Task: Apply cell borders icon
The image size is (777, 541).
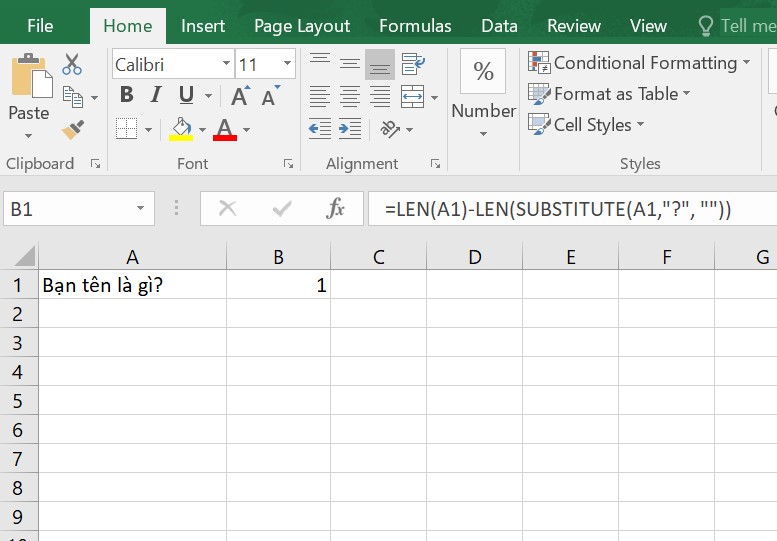Action: click(126, 128)
